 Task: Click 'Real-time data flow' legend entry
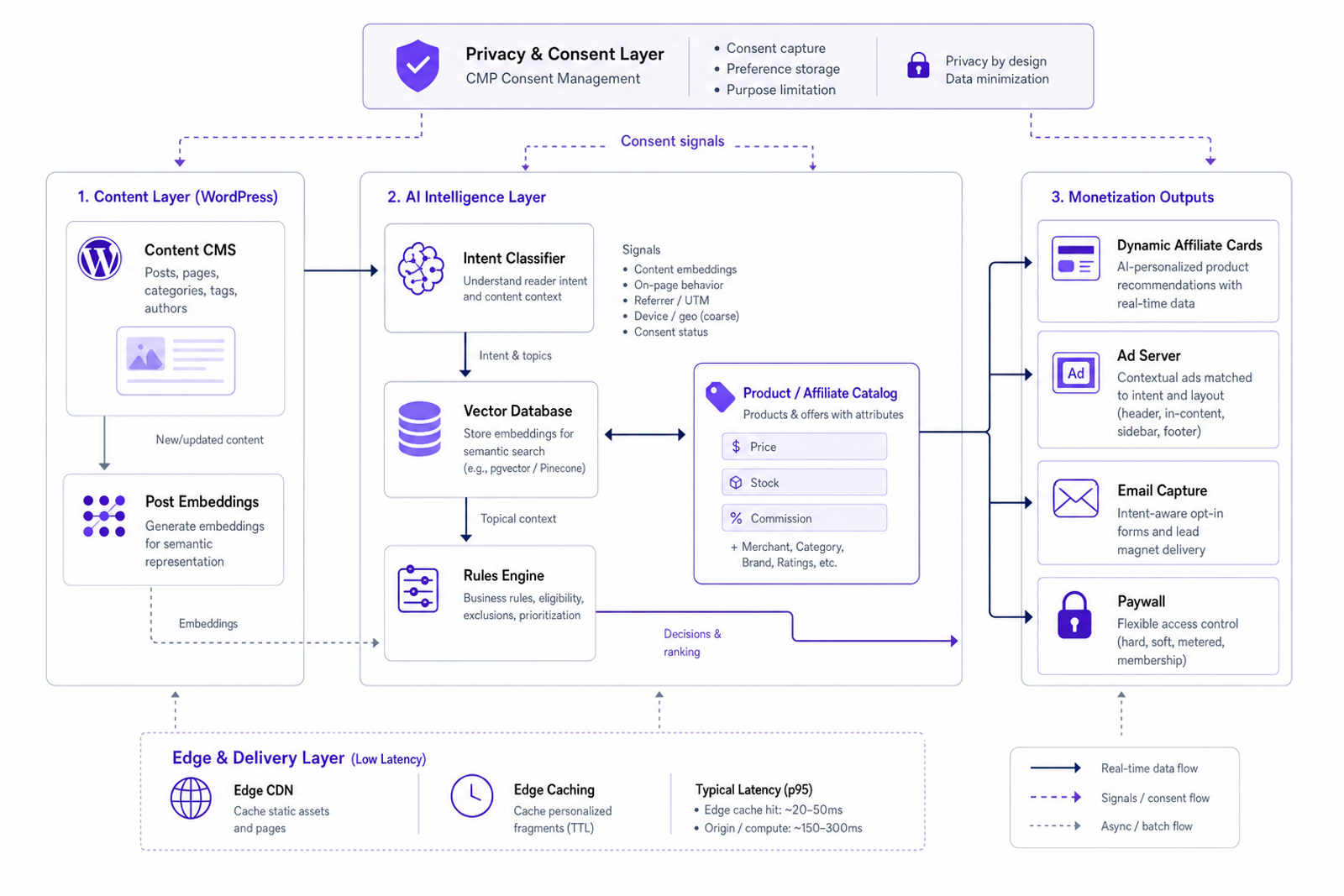pyautogui.click(x=1149, y=768)
